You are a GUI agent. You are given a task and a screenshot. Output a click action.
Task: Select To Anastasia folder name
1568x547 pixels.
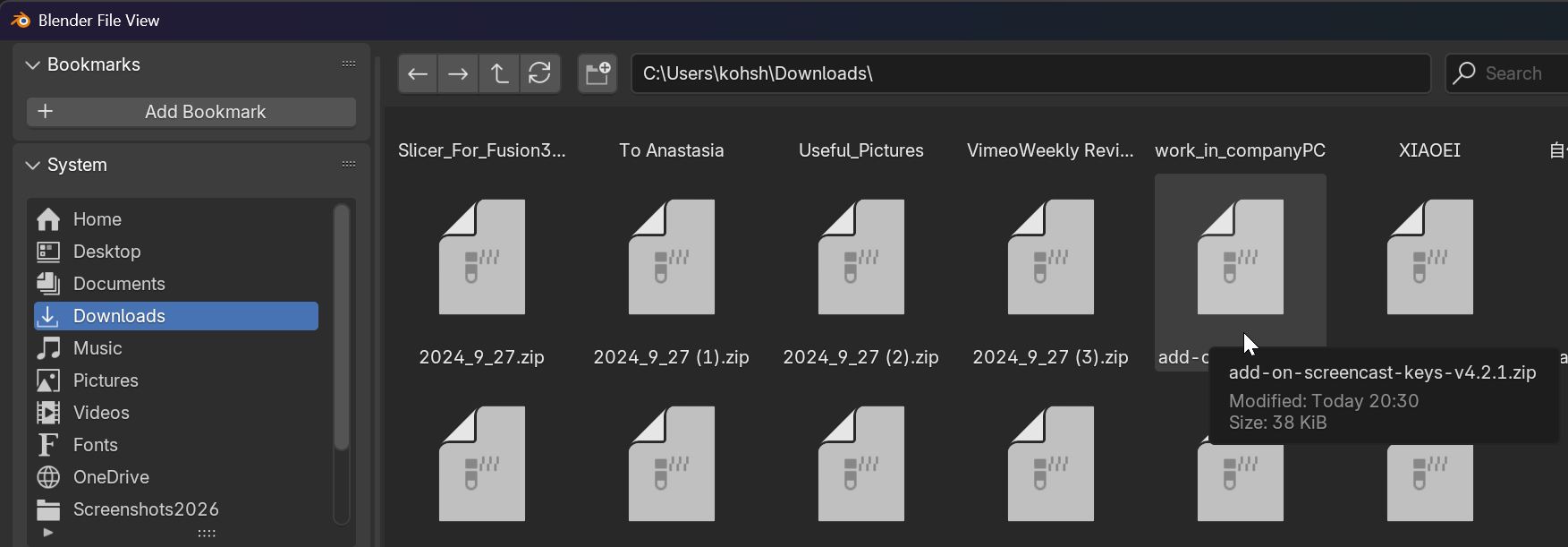(672, 150)
